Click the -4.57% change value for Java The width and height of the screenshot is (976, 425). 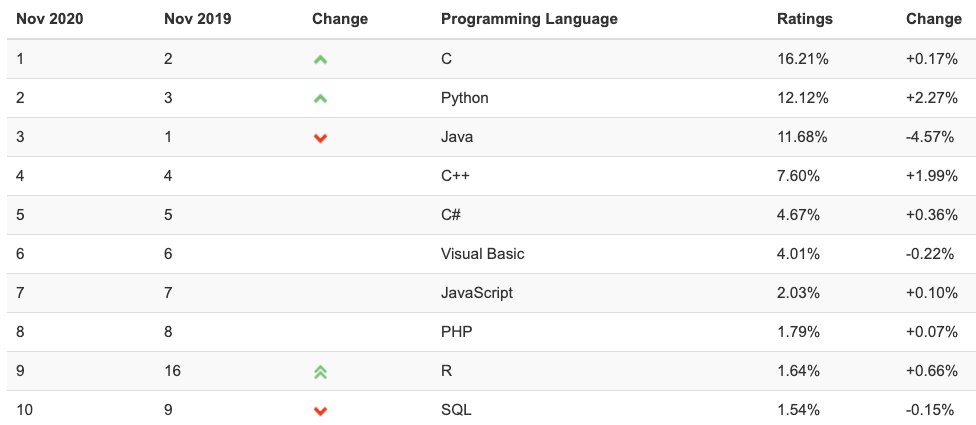click(929, 137)
